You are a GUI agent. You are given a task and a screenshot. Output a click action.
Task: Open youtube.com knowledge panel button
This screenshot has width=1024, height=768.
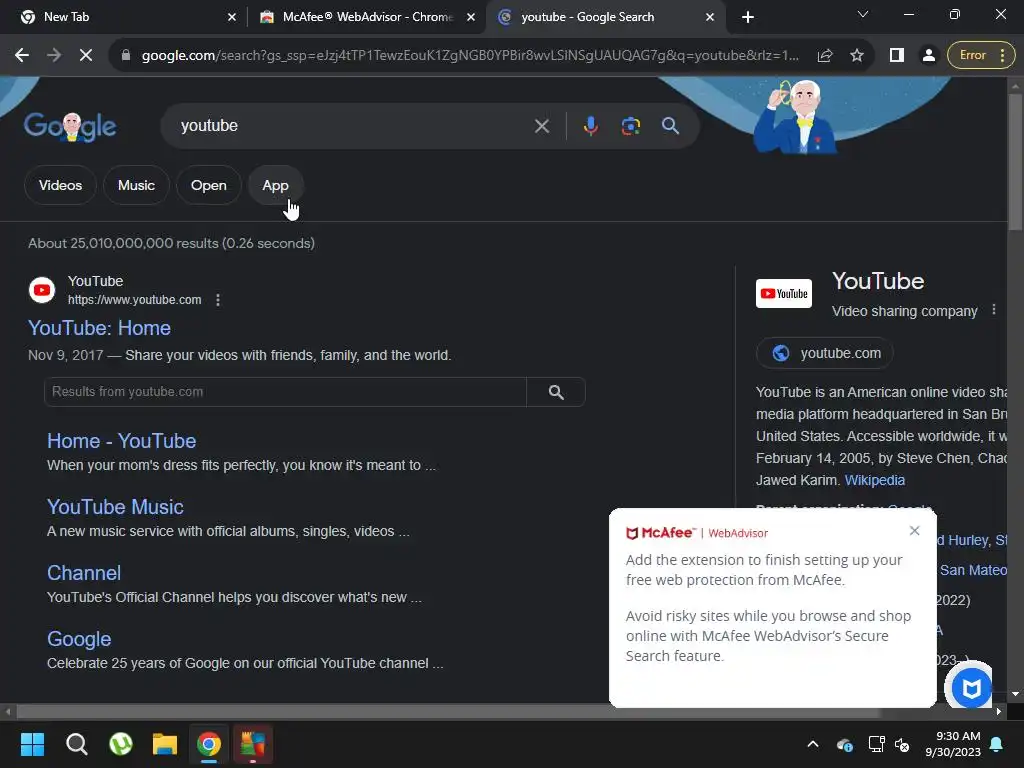824,353
